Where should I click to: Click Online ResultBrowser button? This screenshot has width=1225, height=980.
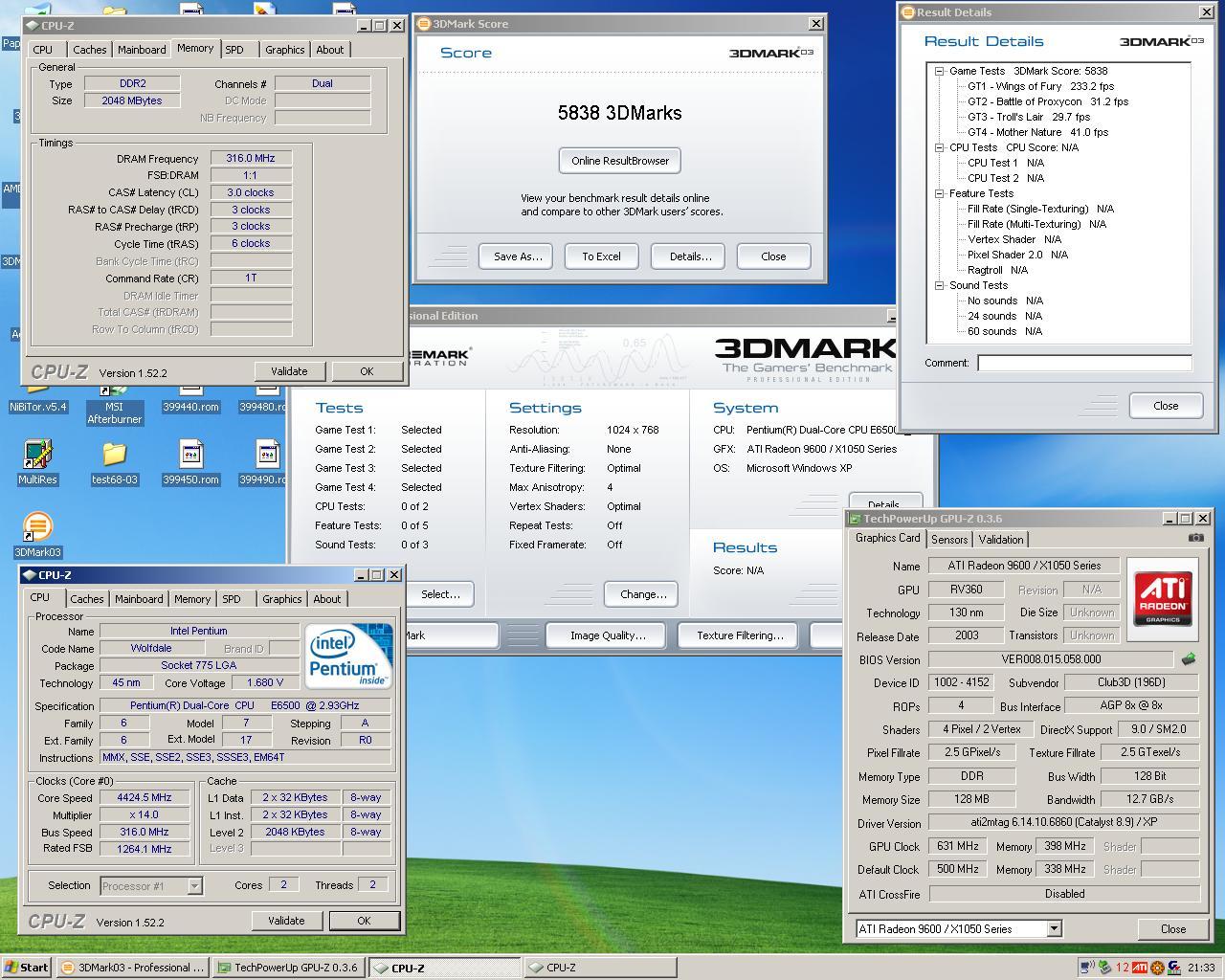point(620,161)
